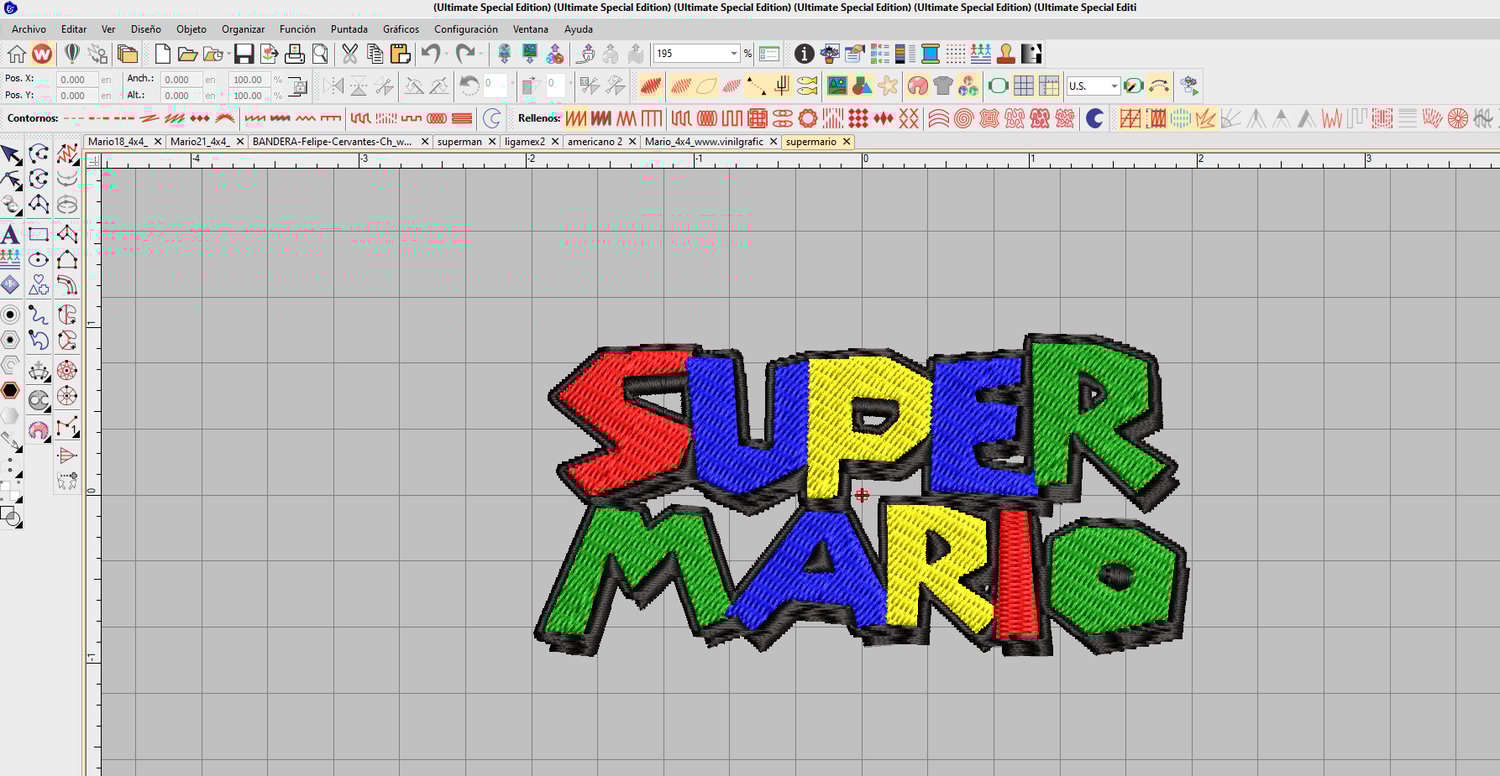Viewport: 1500px width, 776px height.
Task: Open the Puntada menu
Action: point(349,29)
